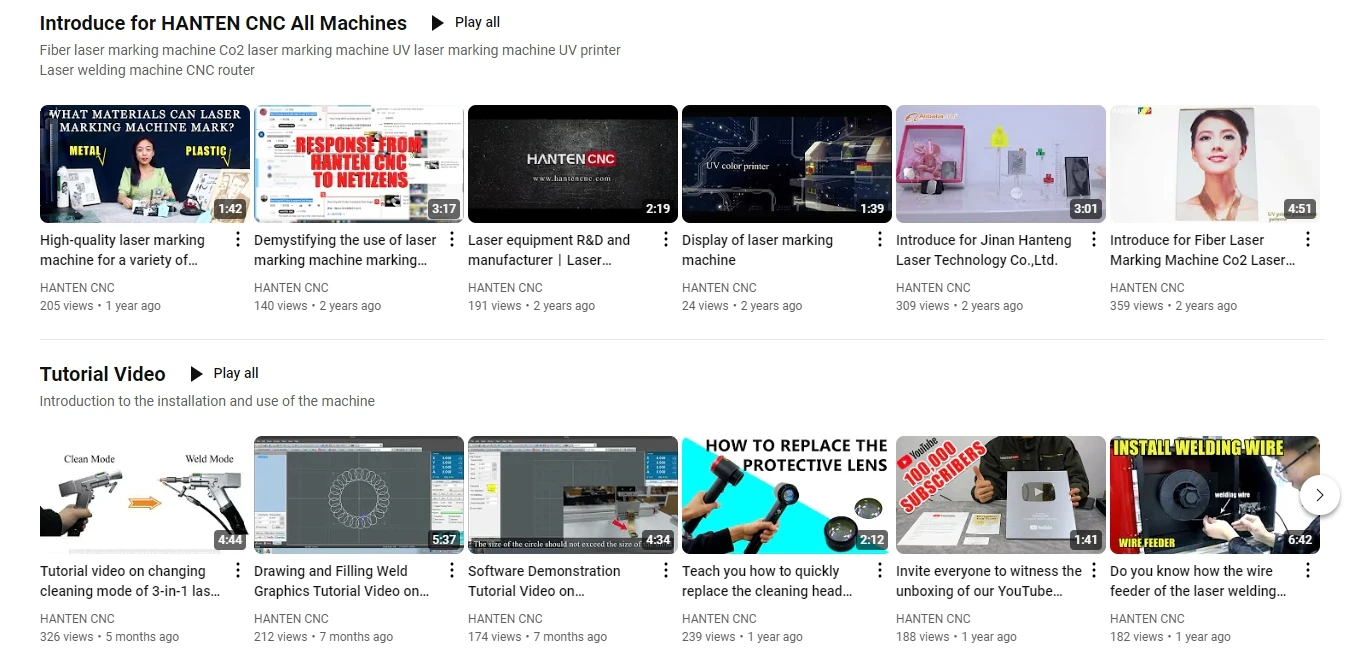This screenshot has width=1351, height=664.
Task: Open title 'Do you know how the wire feeder'
Action: click(x=1199, y=581)
